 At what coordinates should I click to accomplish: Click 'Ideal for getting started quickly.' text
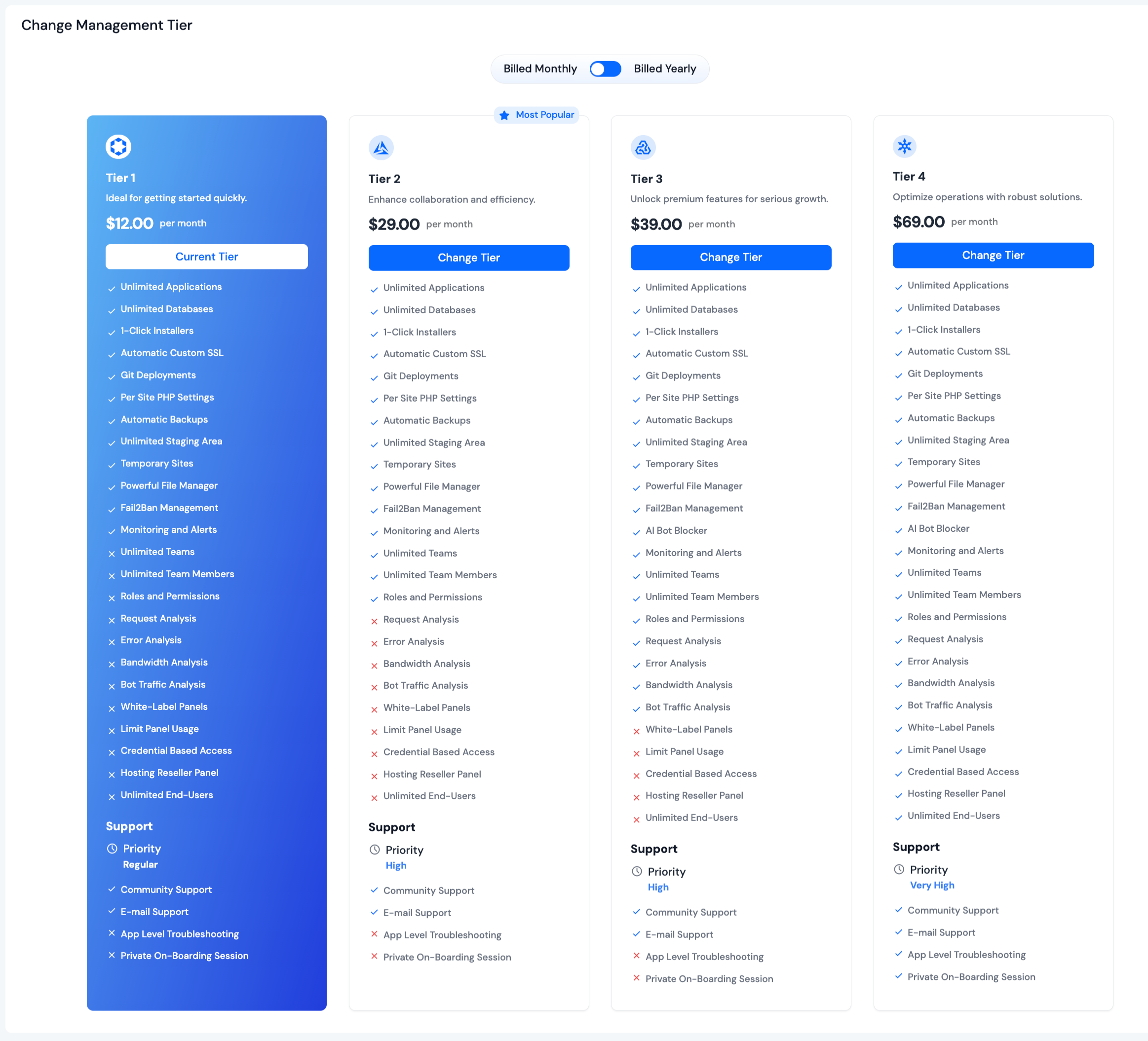tap(177, 198)
